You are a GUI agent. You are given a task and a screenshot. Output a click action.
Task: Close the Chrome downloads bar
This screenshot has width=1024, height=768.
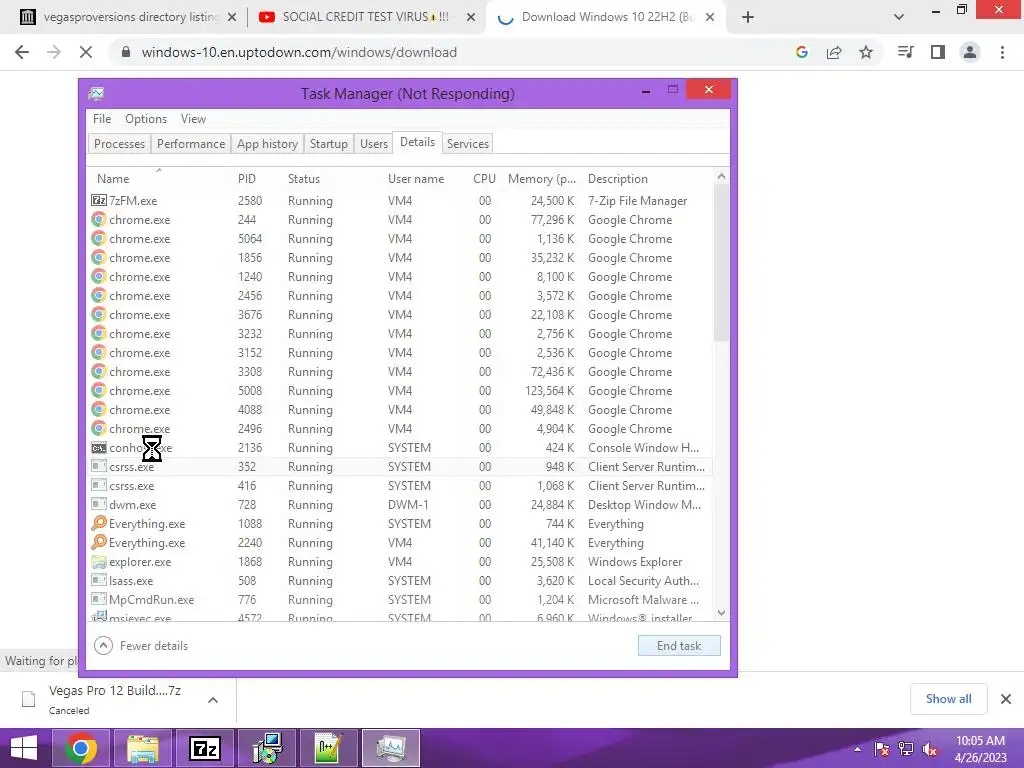(1006, 699)
